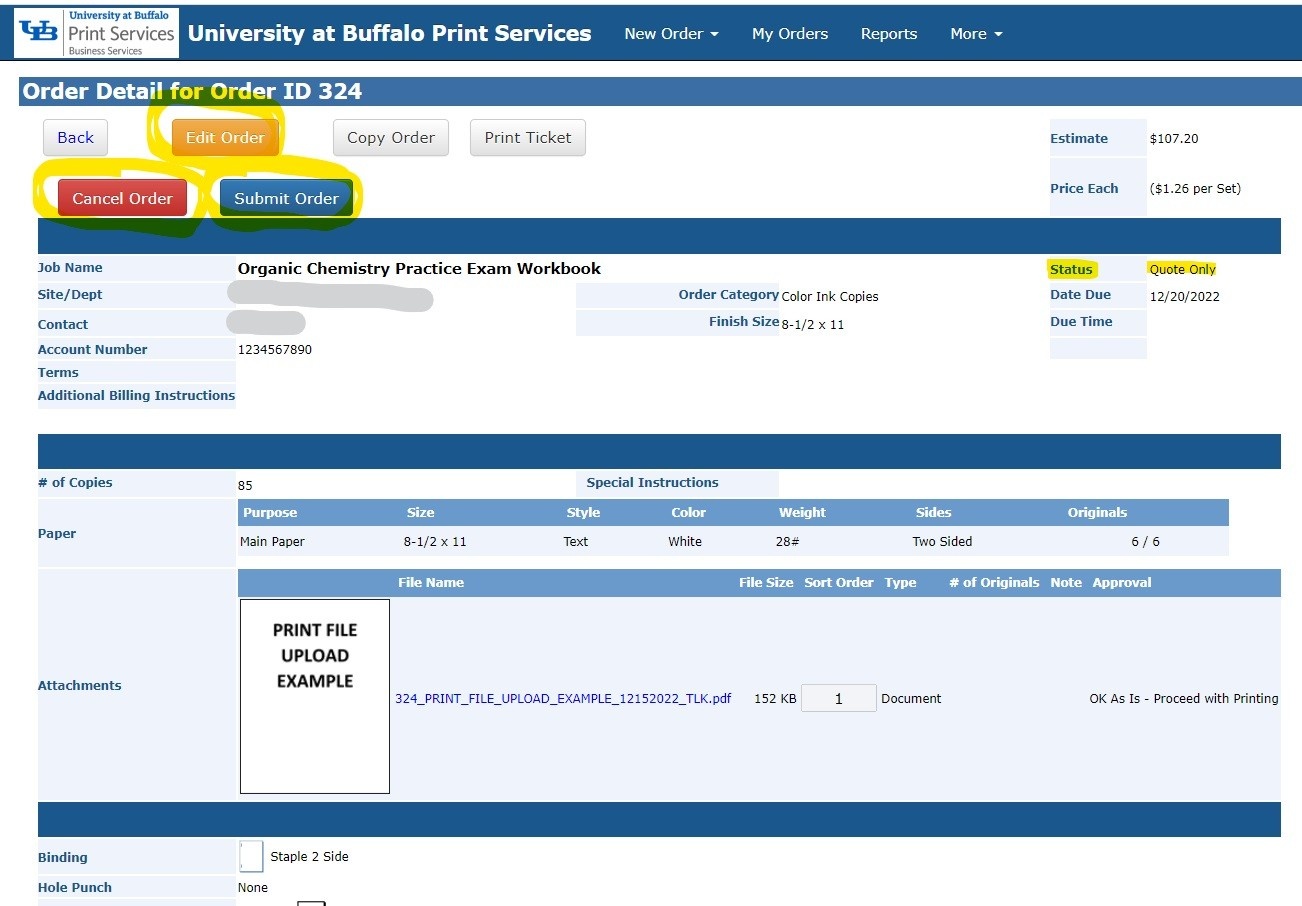Open the Print Ticket

[527, 137]
